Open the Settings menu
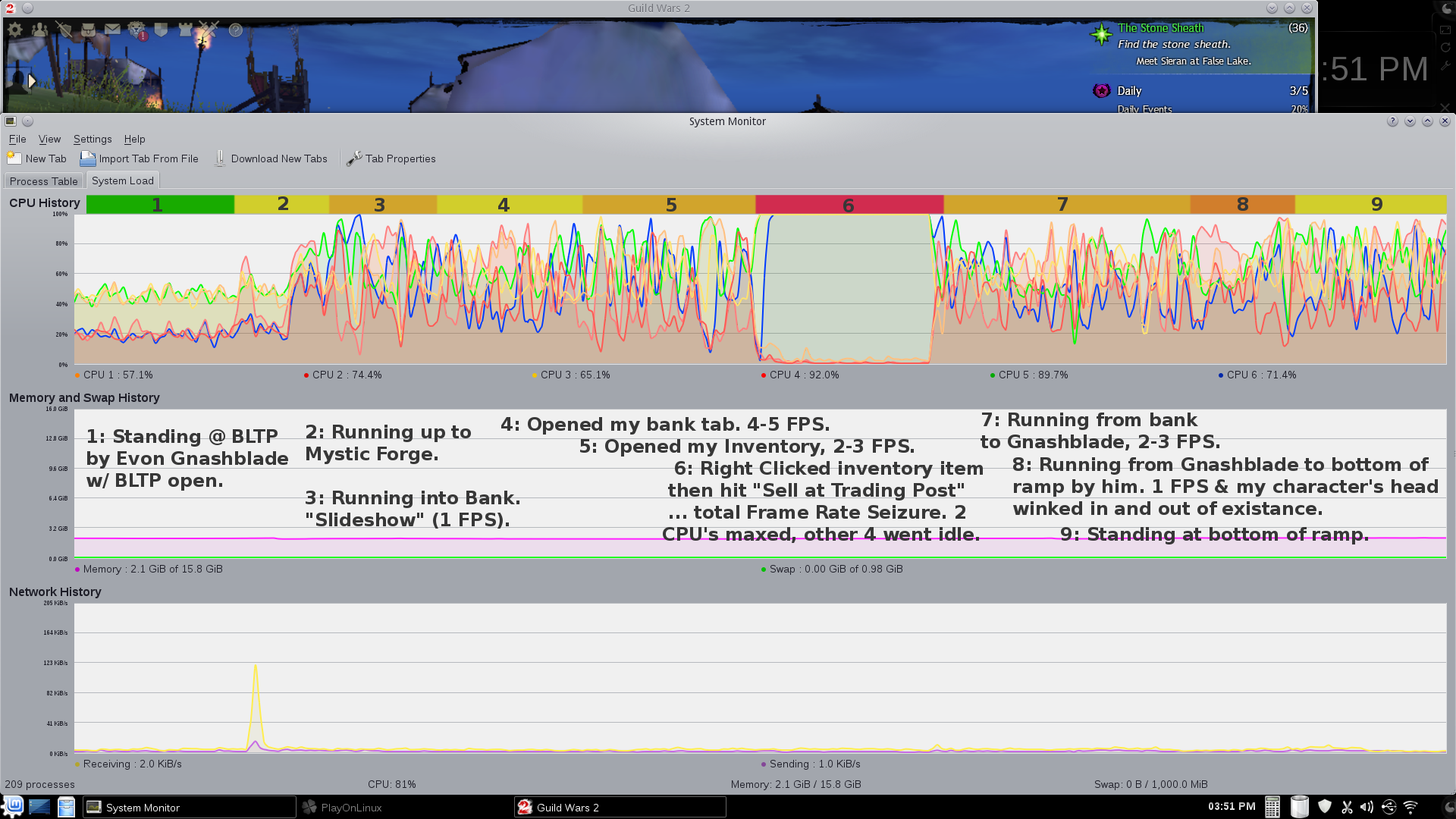The width and height of the screenshot is (1456, 819). point(93,140)
